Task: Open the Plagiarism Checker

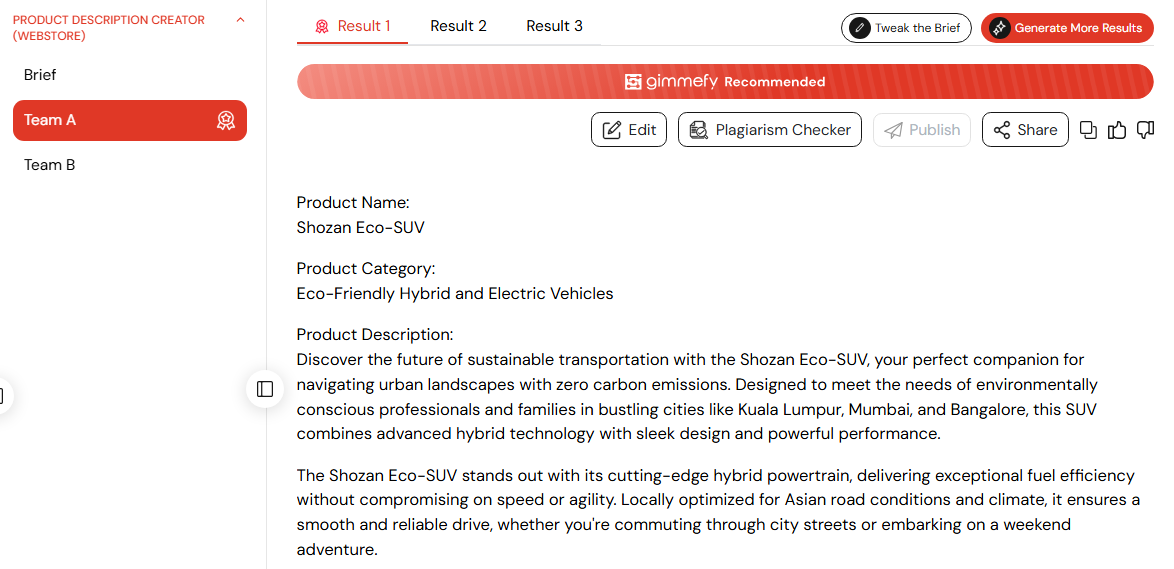Action: point(770,130)
